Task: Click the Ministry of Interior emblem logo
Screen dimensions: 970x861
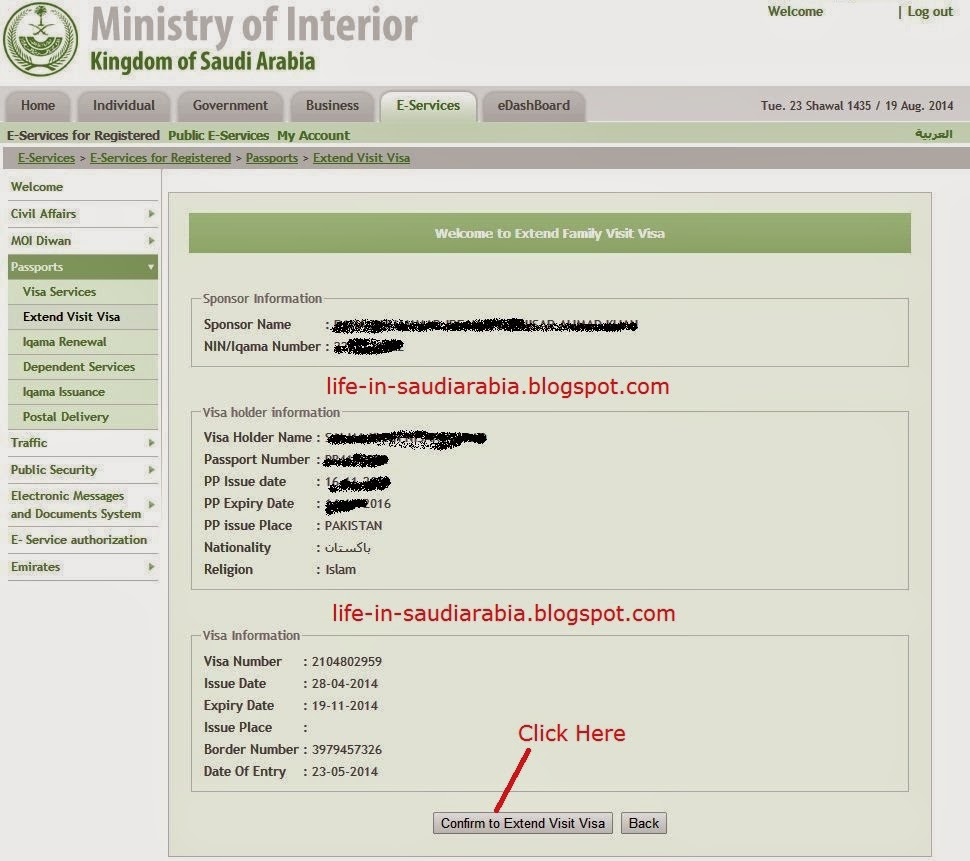Action: coord(41,40)
